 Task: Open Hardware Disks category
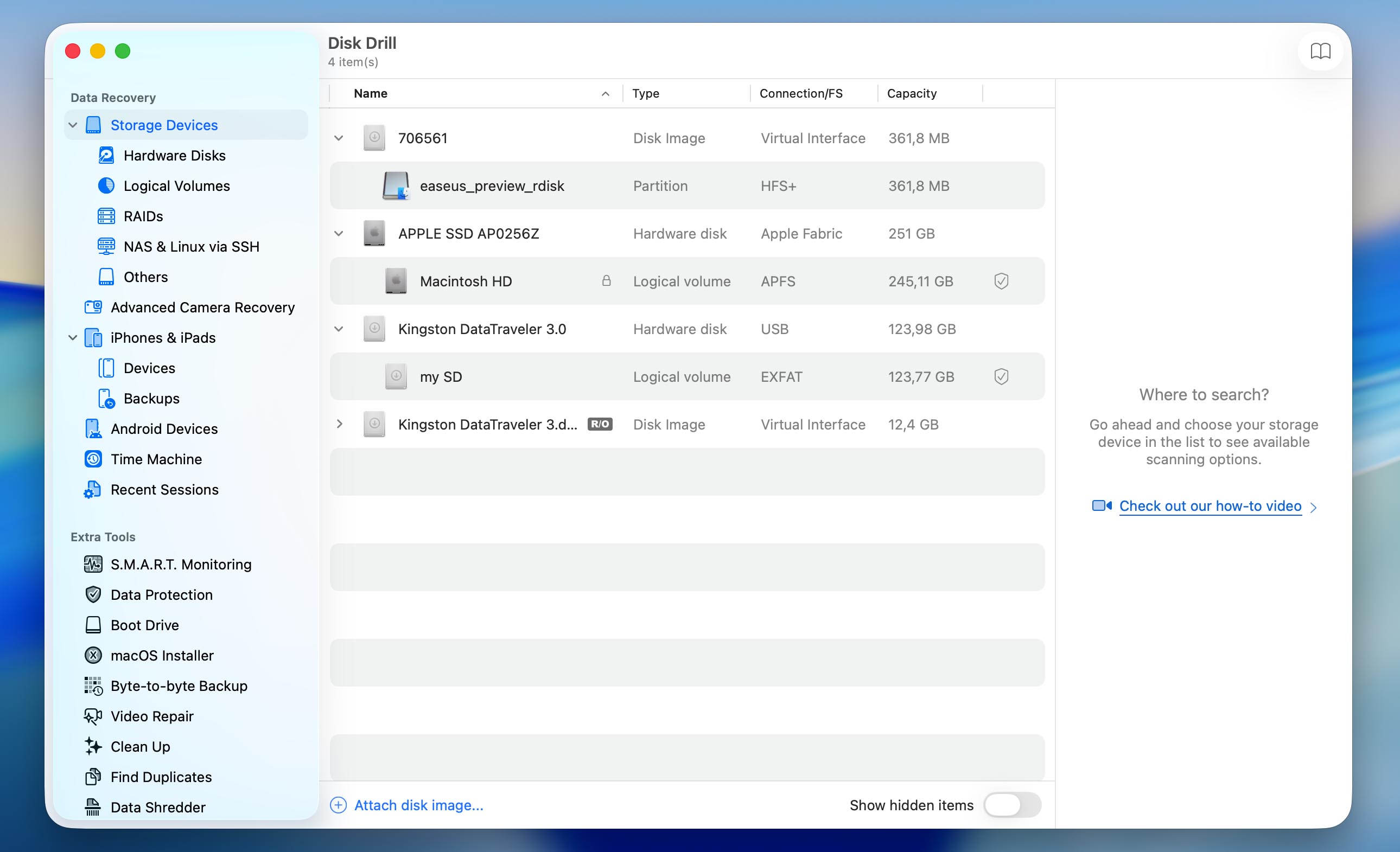coord(174,155)
